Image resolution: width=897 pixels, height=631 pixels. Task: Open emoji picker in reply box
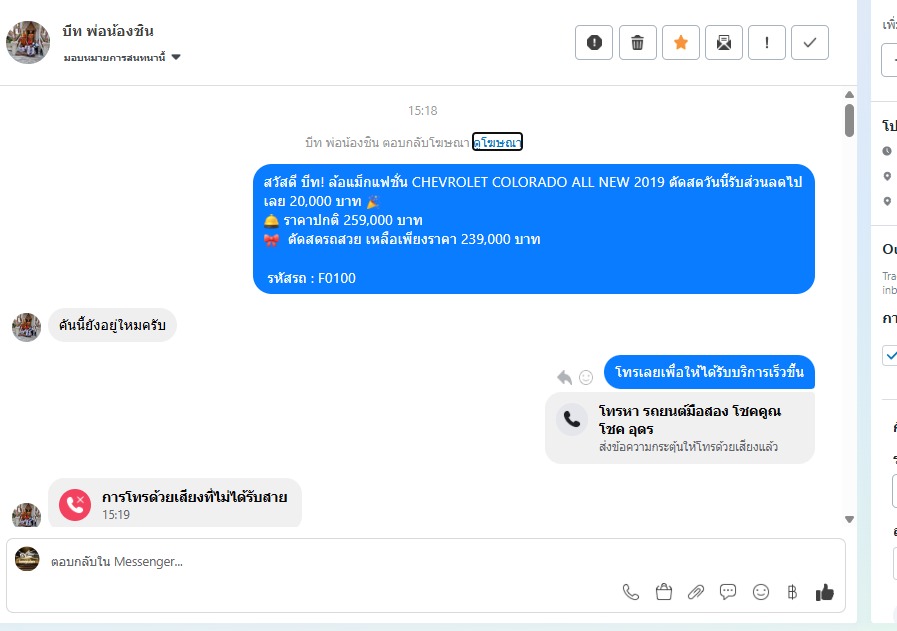(760, 592)
